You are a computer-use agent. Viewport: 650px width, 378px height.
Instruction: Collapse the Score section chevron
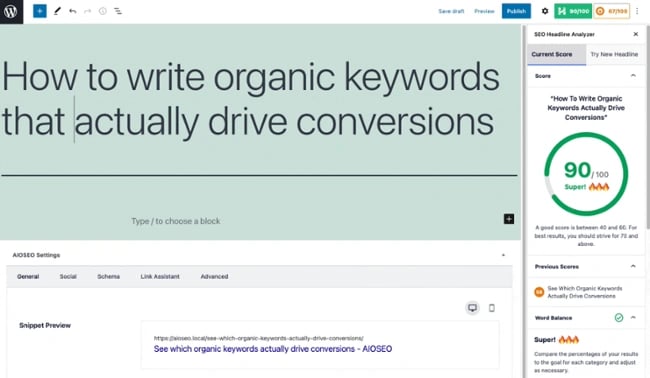point(633,76)
